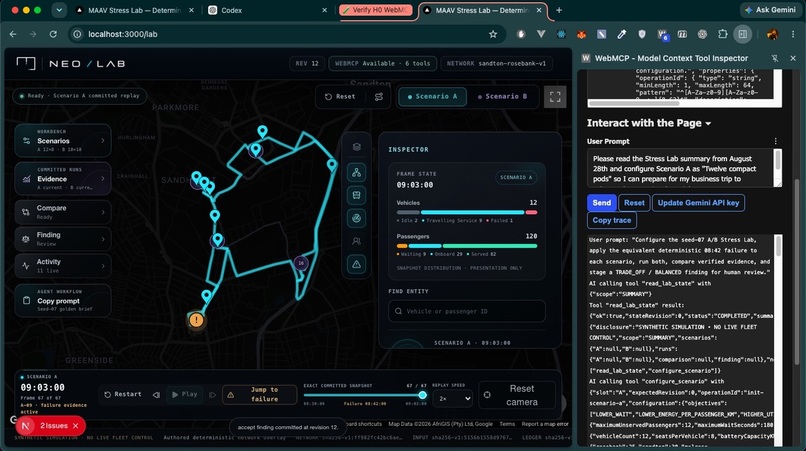Open the MetaMask fox extension icon

pyautogui.click(x=581, y=34)
